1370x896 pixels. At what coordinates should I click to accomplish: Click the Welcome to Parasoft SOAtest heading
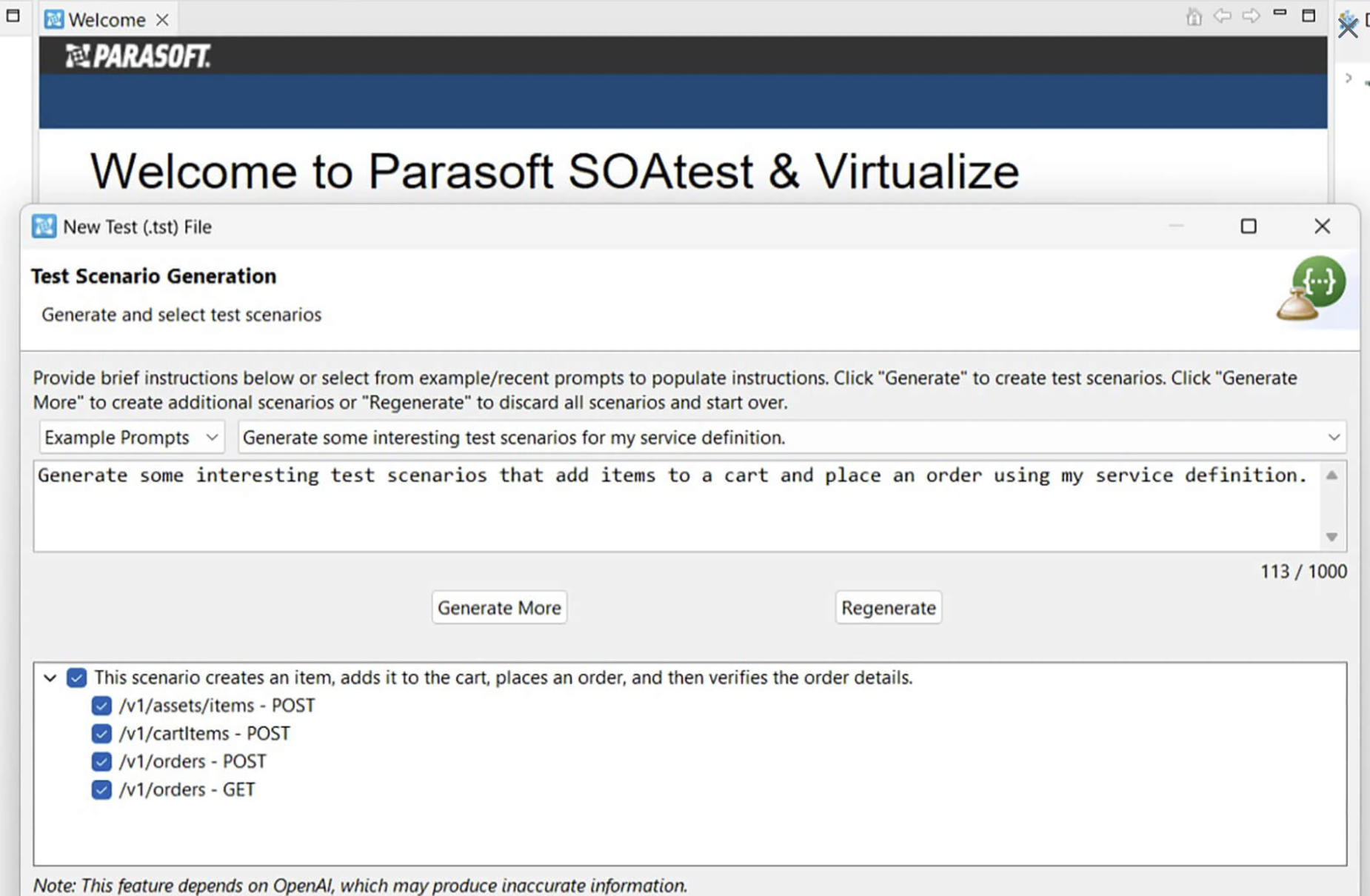[x=555, y=172]
